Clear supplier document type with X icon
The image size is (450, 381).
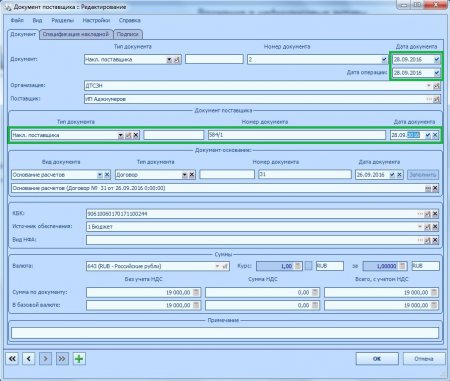click(x=136, y=135)
